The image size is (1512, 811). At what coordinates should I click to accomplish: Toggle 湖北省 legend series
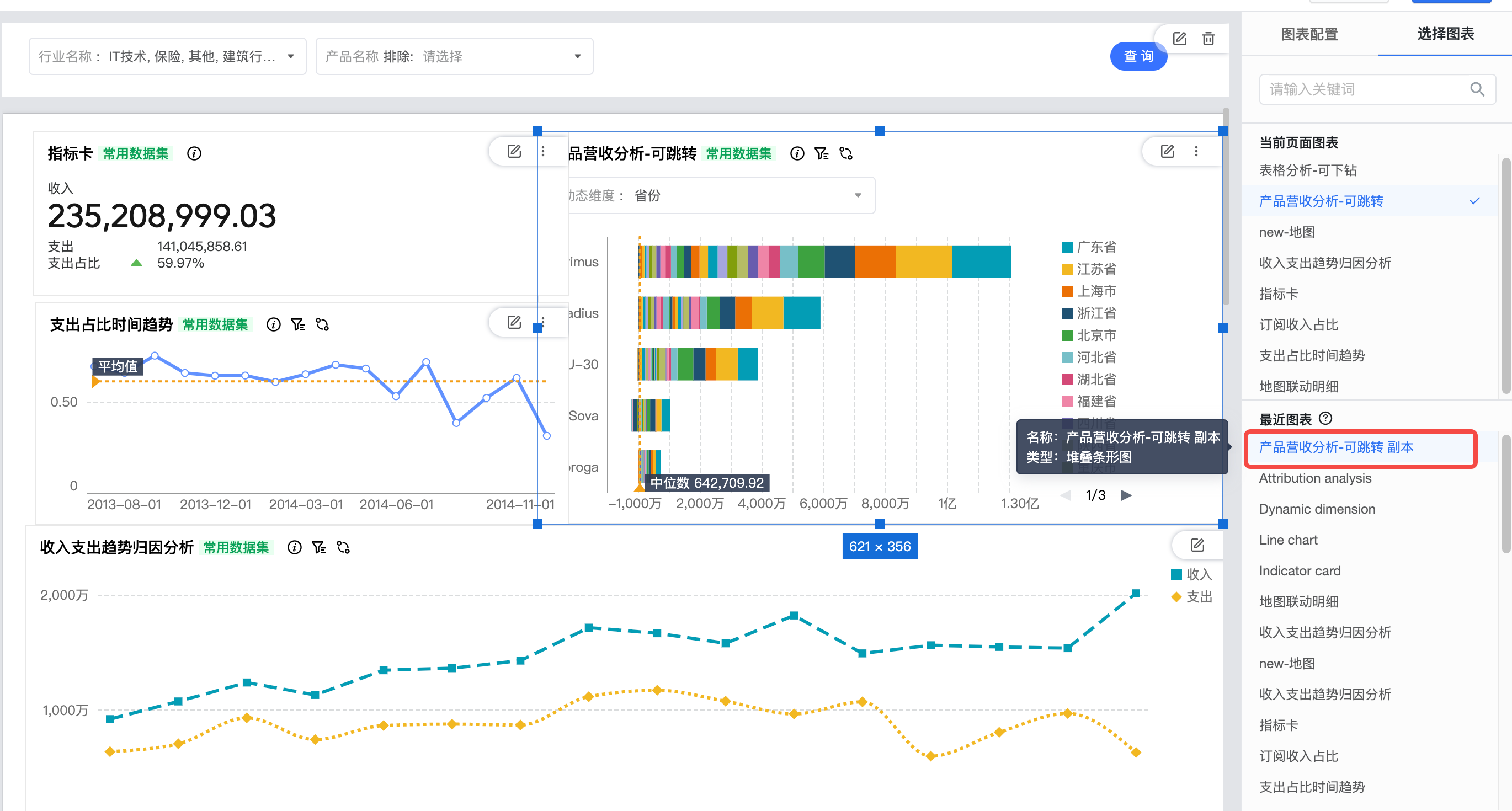[1089, 379]
